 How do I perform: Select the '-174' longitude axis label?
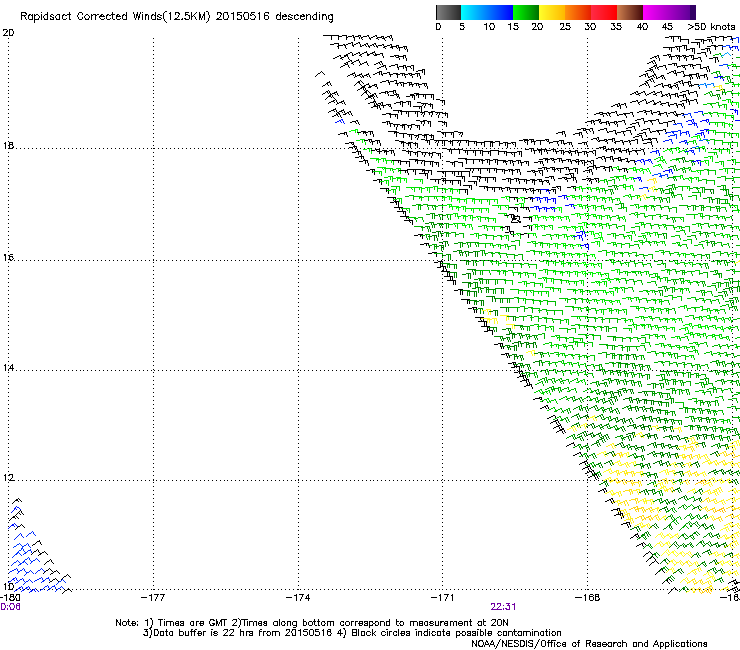pyautogui.click(x=298, y=598)
